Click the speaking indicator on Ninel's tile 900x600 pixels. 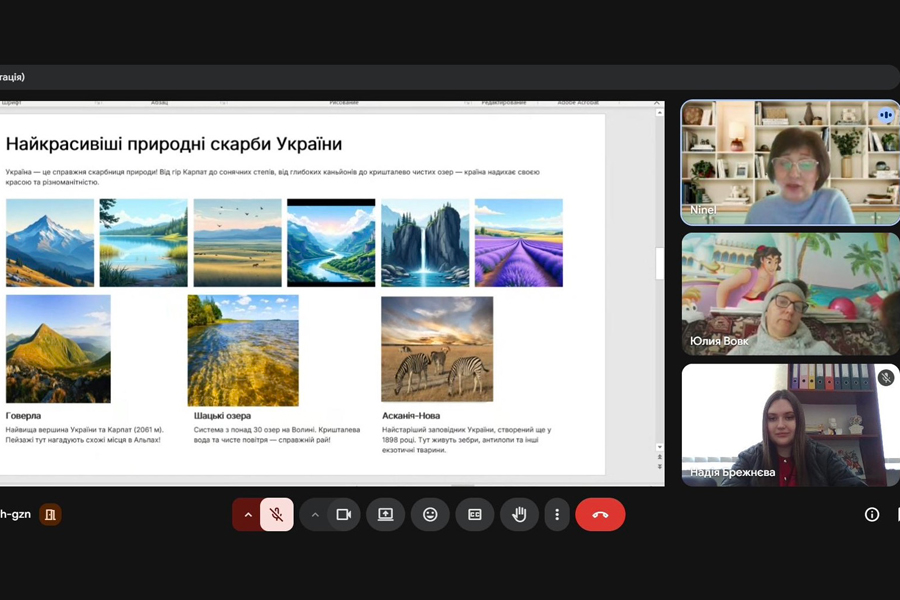pos(885,115)
